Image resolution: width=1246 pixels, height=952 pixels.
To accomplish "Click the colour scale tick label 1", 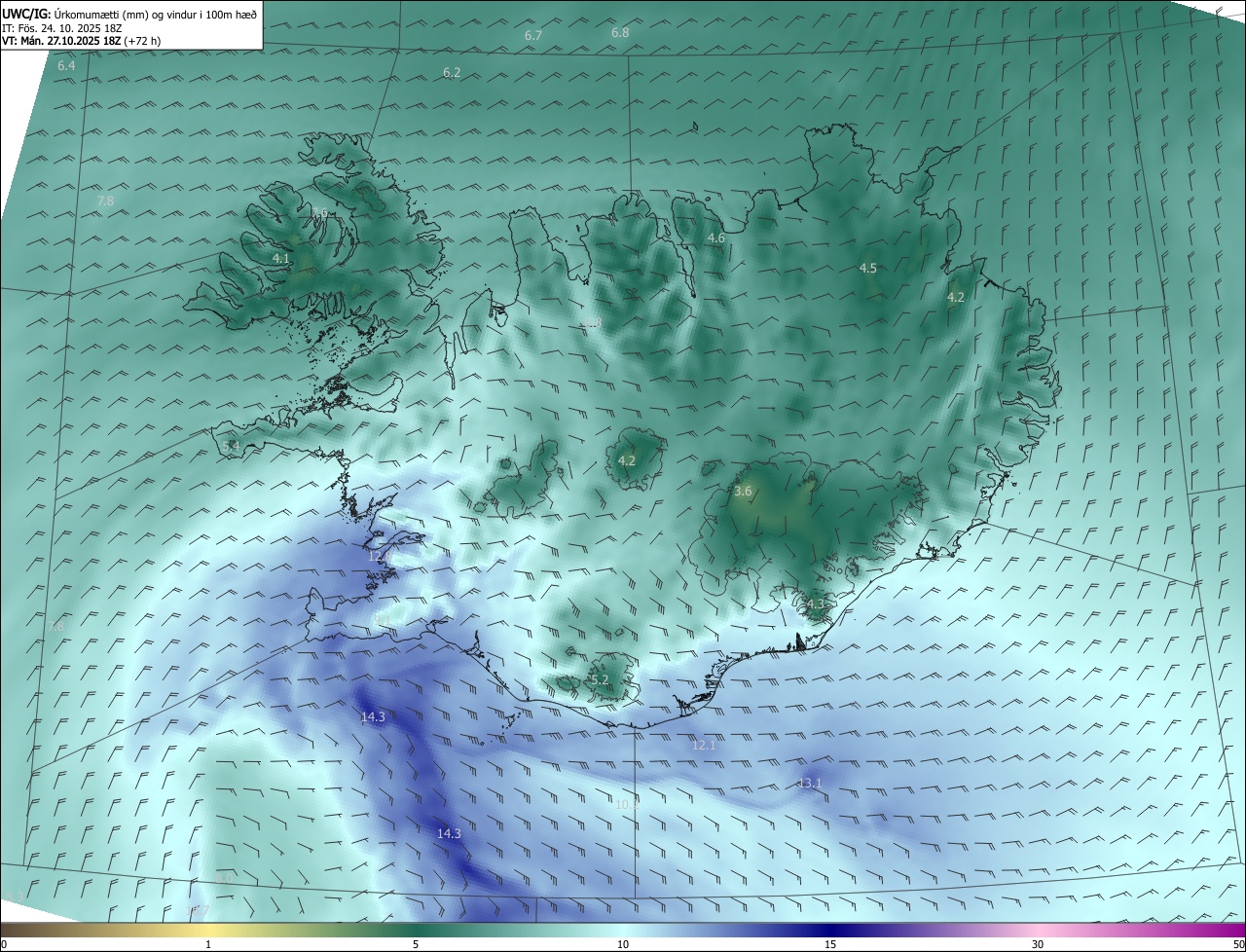I will pyautogui.click(x=208, y=944).
